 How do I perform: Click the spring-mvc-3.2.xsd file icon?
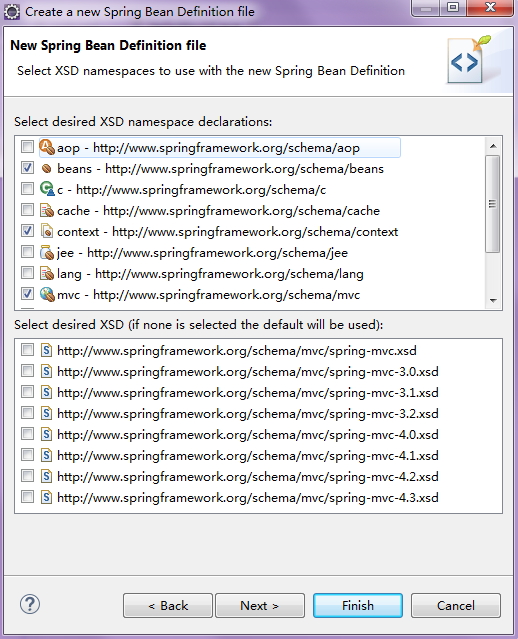pyautogui.click(x=46, y=413)
